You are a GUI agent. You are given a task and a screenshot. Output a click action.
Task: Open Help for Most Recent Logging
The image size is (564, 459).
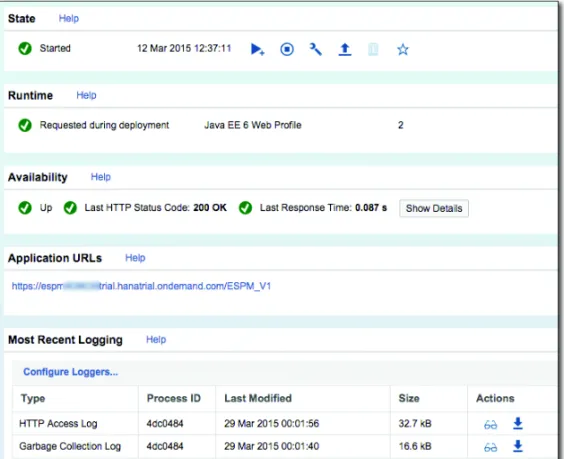(156, 340)
